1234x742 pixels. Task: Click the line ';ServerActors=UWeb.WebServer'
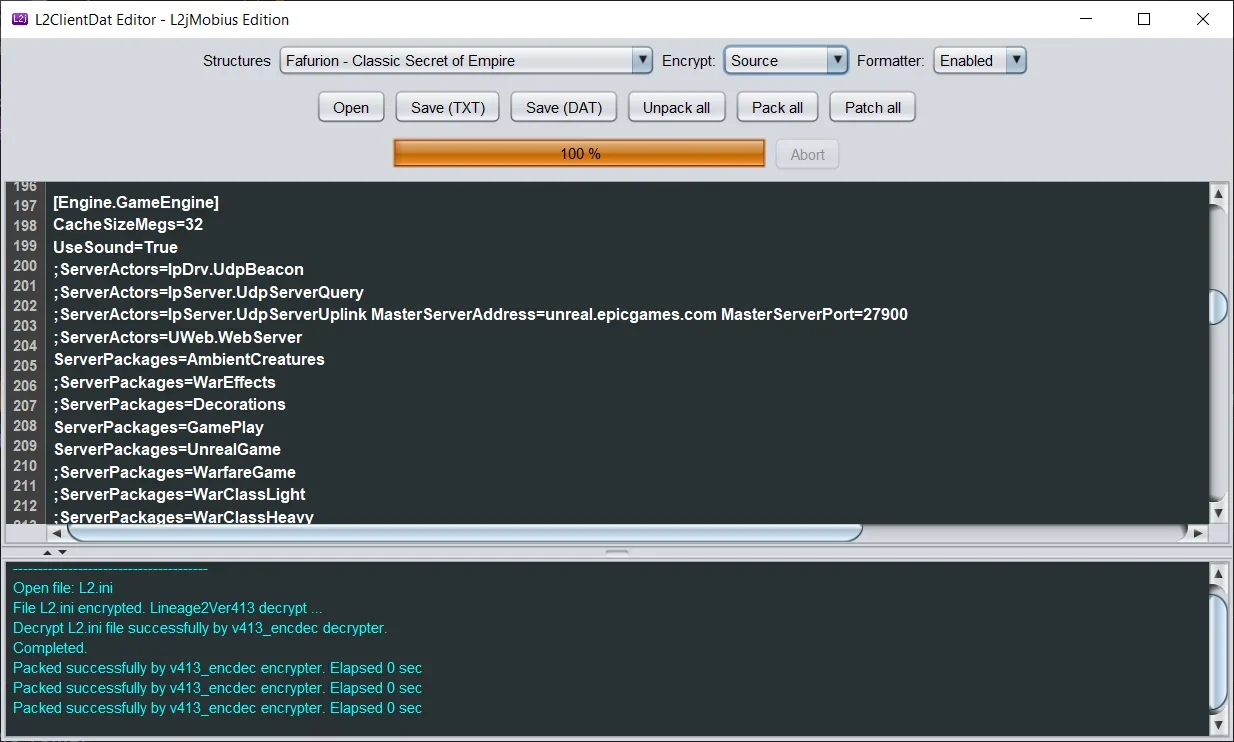pyautogui.click(x=177, y=337)
